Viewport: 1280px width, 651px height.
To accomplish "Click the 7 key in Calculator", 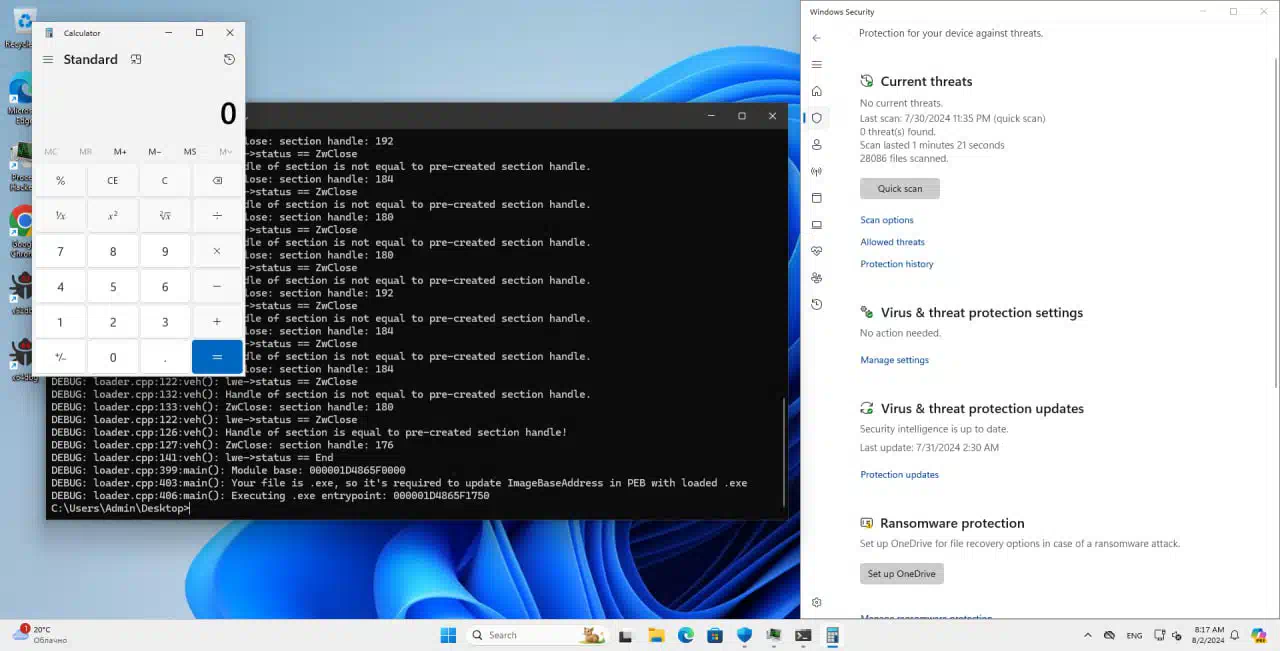I will pyautogui.click(x=60, y=251).
